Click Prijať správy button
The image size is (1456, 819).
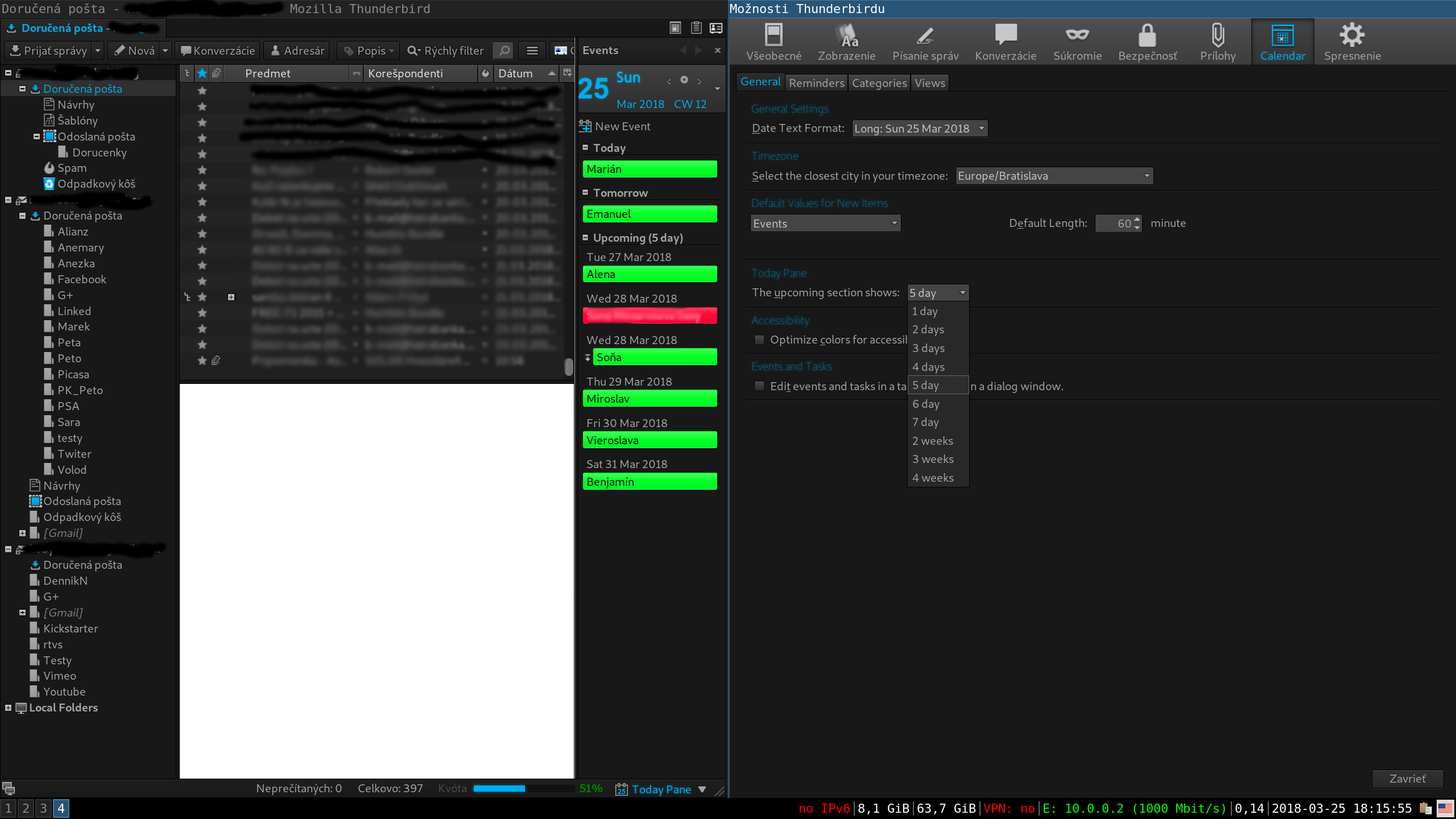[x=49, y=51]
